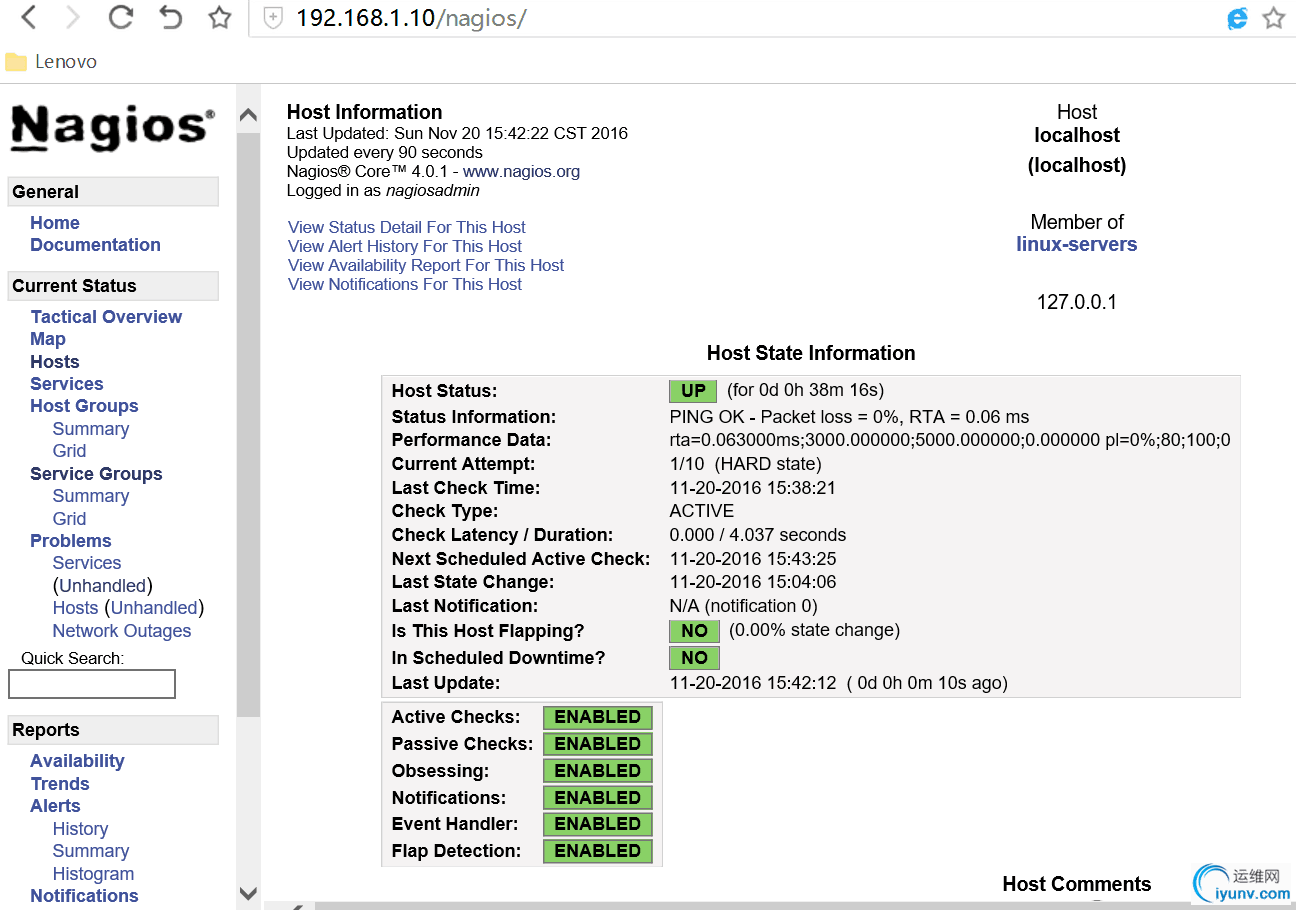Open Services under Problems
This screenshot has width=1296, height=910.
pyautogui.click(x=87, y=563)
